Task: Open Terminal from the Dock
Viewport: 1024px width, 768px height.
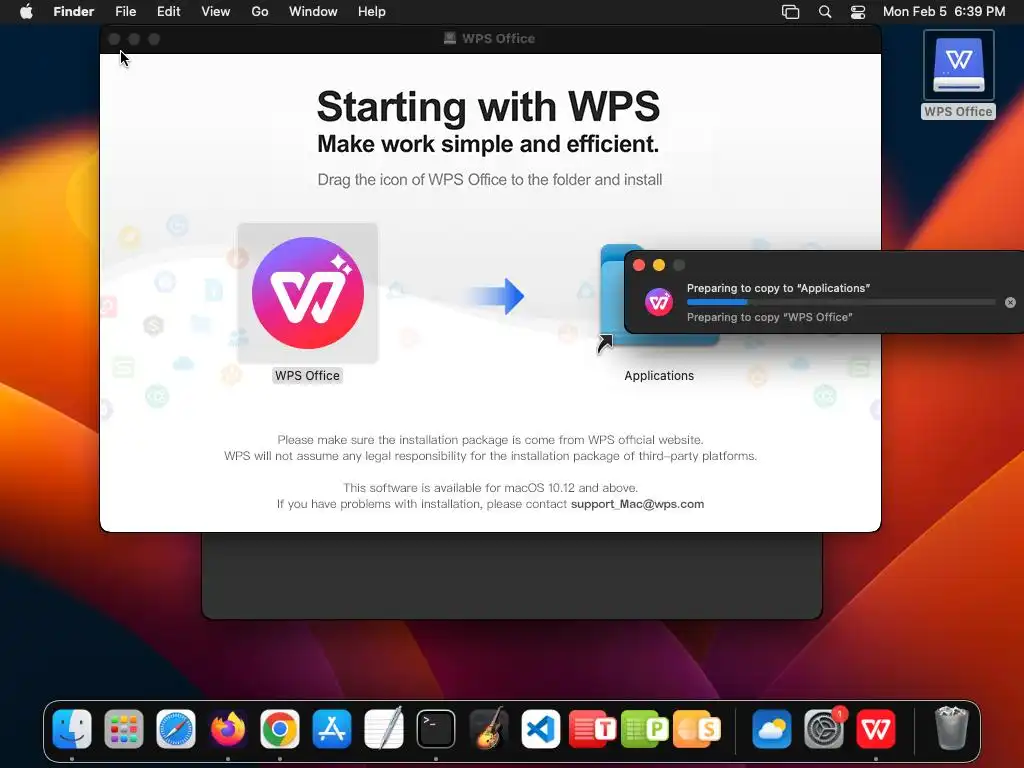Action: (x=436, y=729)
